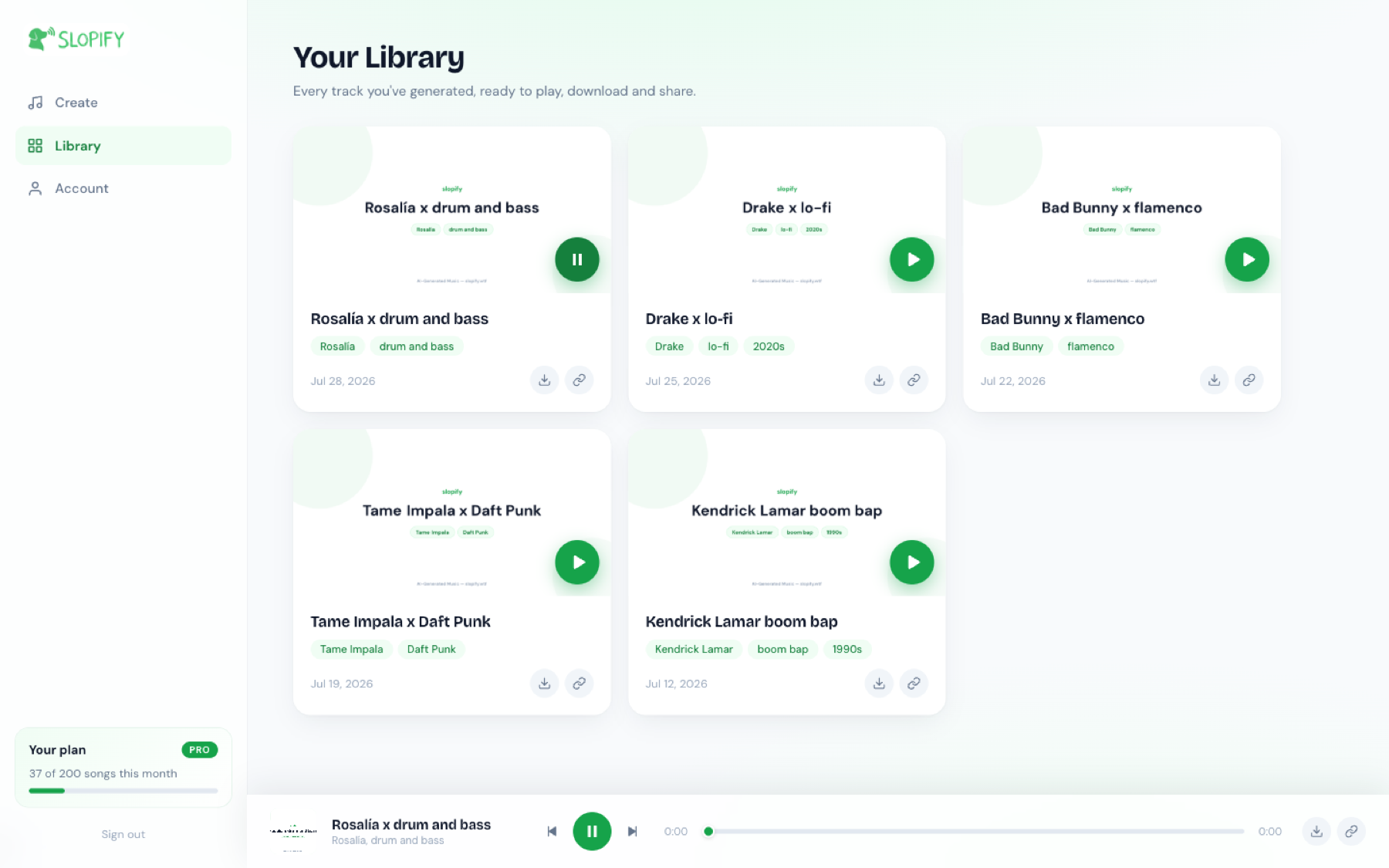The width and height of the screenshot is (1389, 868).
Task: Click the boom bap tag
Action: pyautogui.click(x=782, y=650)
